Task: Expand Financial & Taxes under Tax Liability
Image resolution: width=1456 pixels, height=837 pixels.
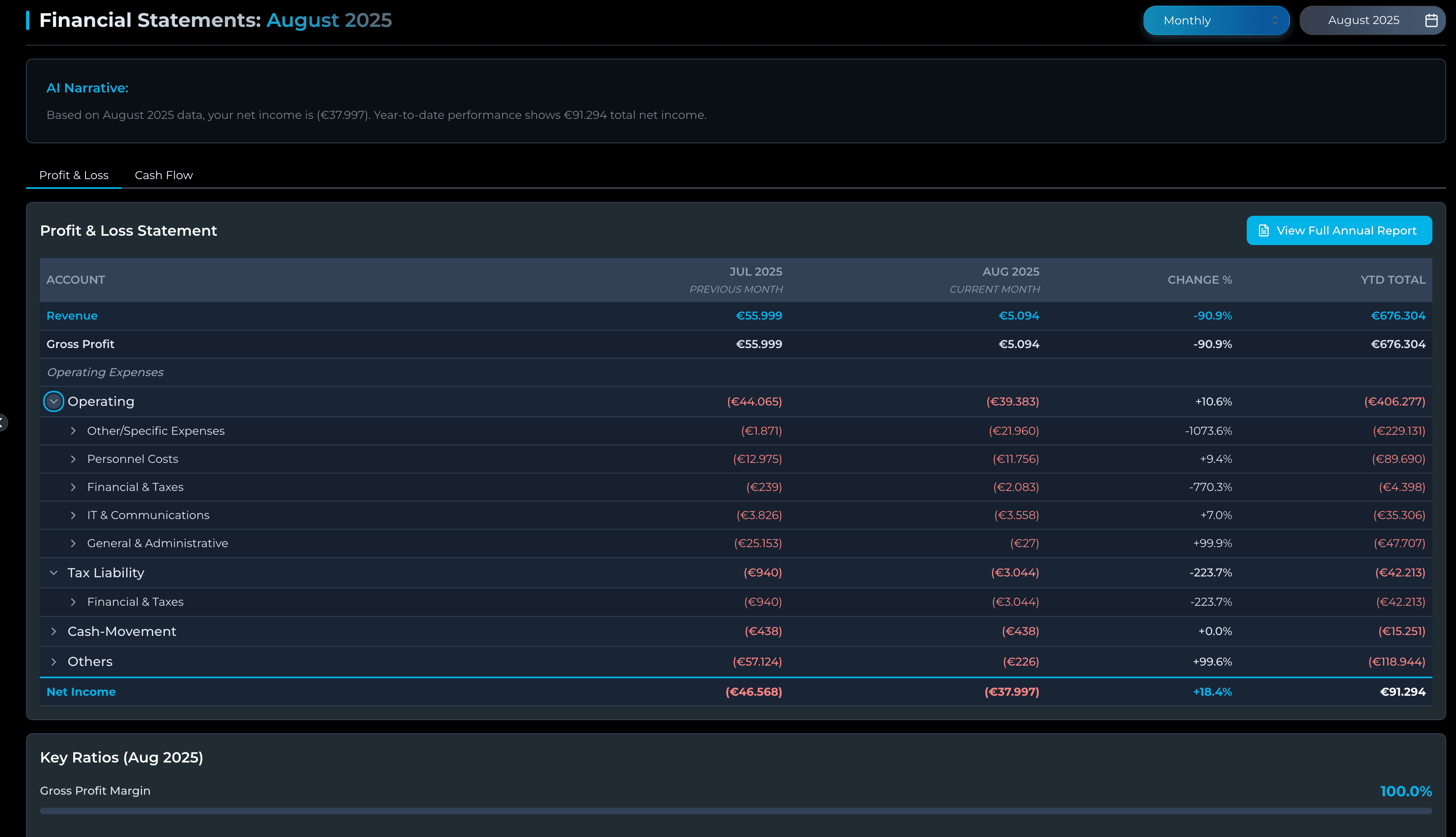Action: [x=73, y=602]
